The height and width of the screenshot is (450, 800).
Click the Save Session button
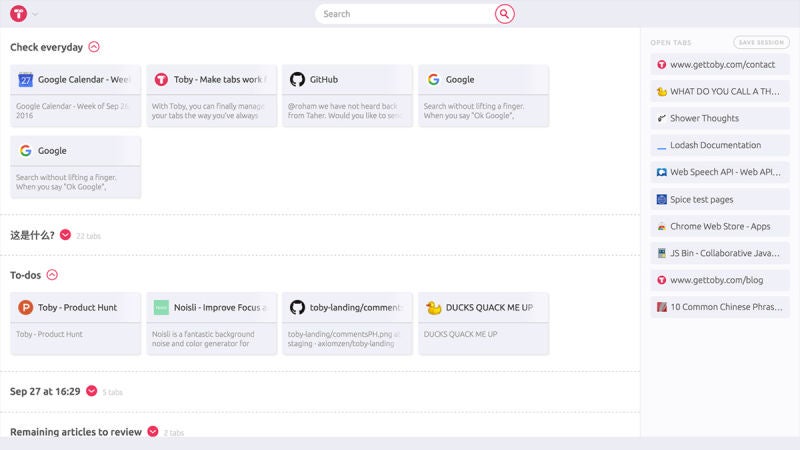coord(761,42)
